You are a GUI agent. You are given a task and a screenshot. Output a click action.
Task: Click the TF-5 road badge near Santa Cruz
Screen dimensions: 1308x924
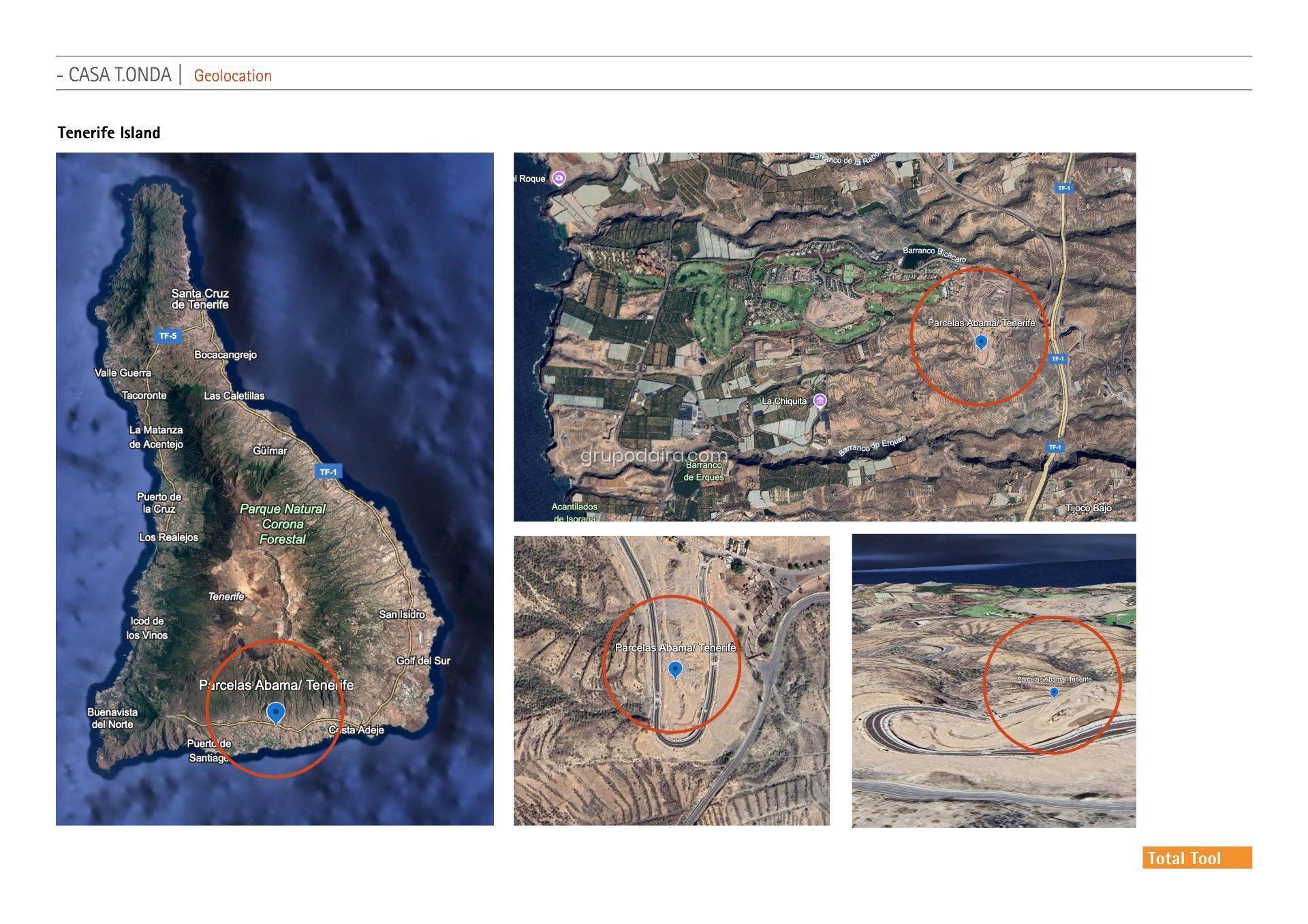point(168,336)
